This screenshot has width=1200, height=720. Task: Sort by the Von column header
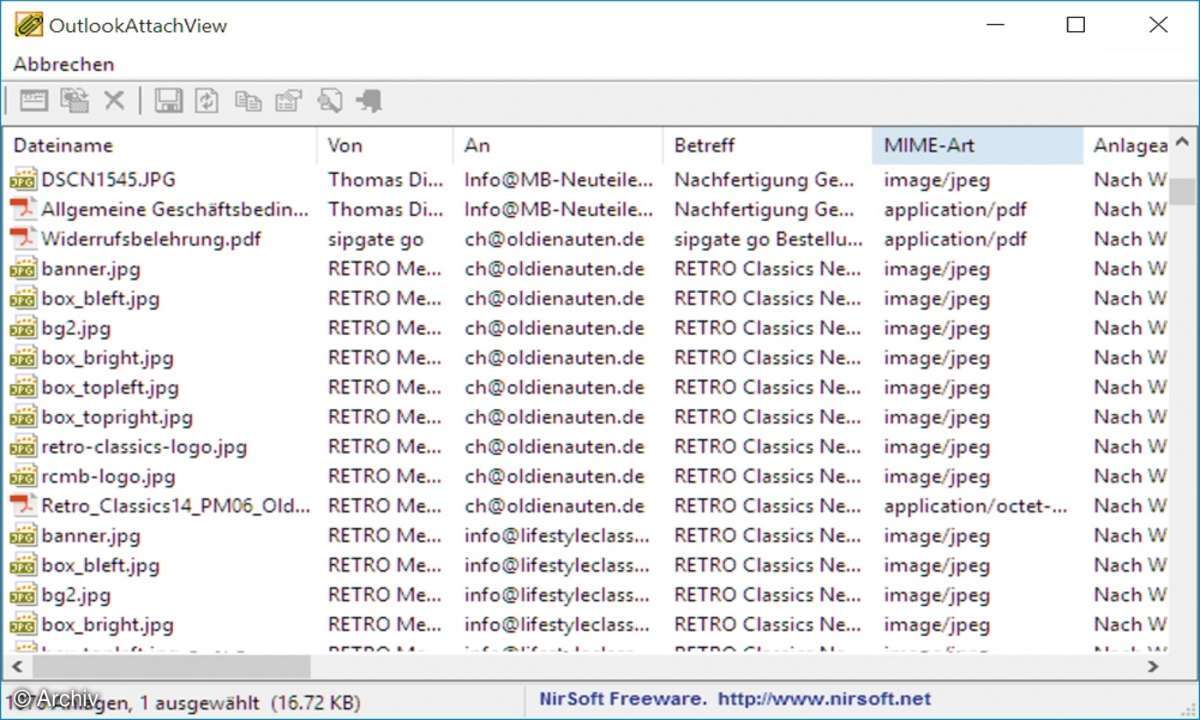tap(386, 146)
